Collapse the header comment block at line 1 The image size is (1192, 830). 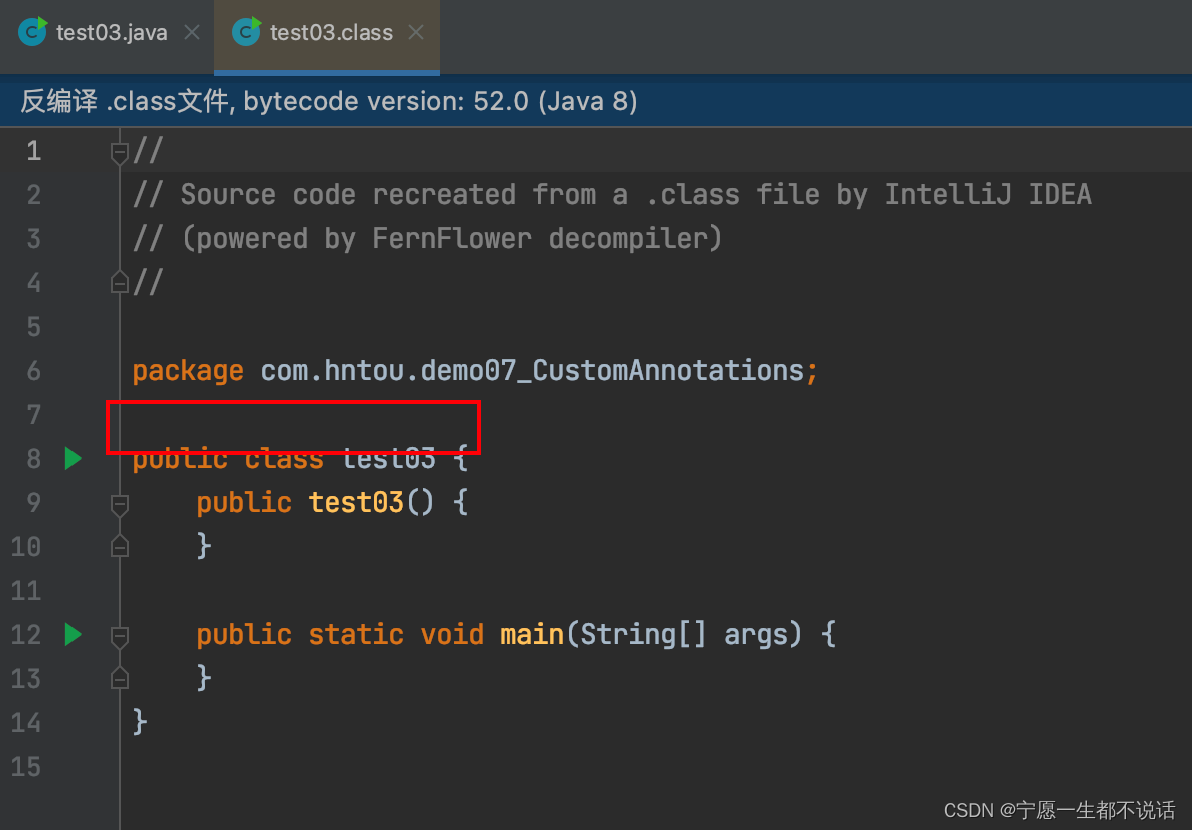point(119,150)
